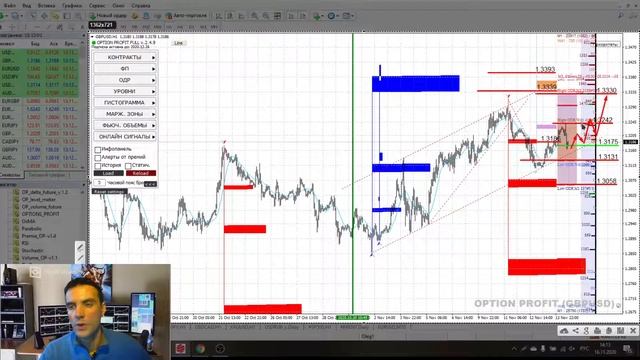The width and height of the screenshot is (640, 360).
Task: Expand the ФП menu
Action: pyautogui.click(x=125, y=69)
